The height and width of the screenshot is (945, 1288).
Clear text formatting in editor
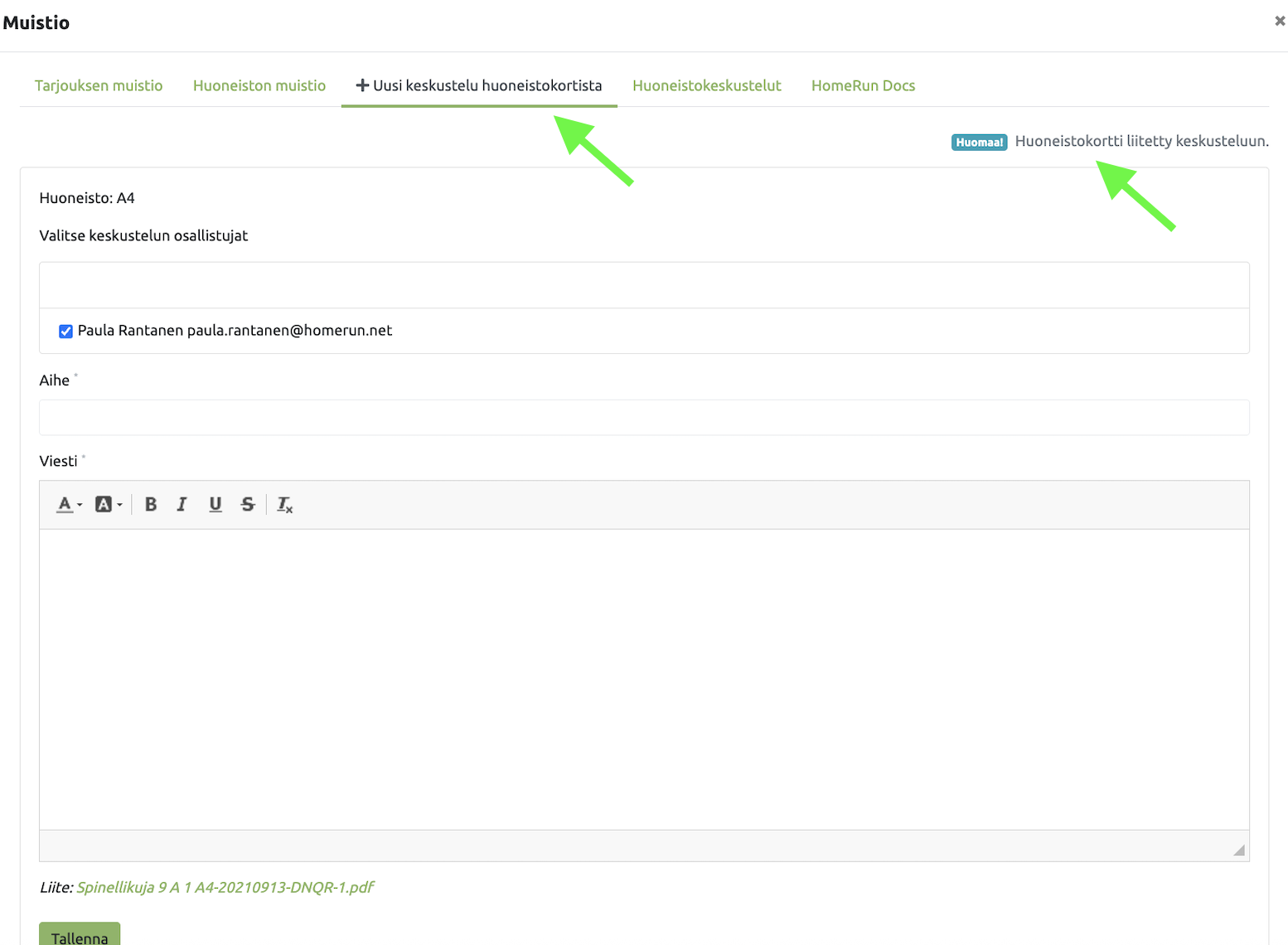coord(284,504)
